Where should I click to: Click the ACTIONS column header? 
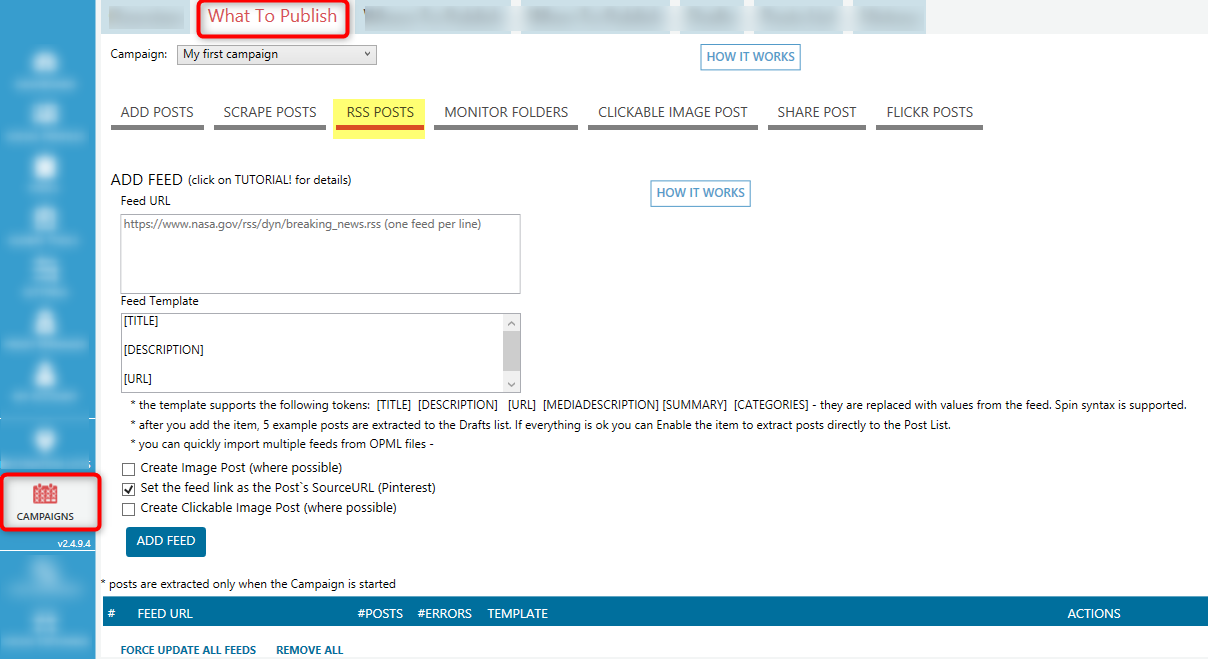coord(1094,613)
